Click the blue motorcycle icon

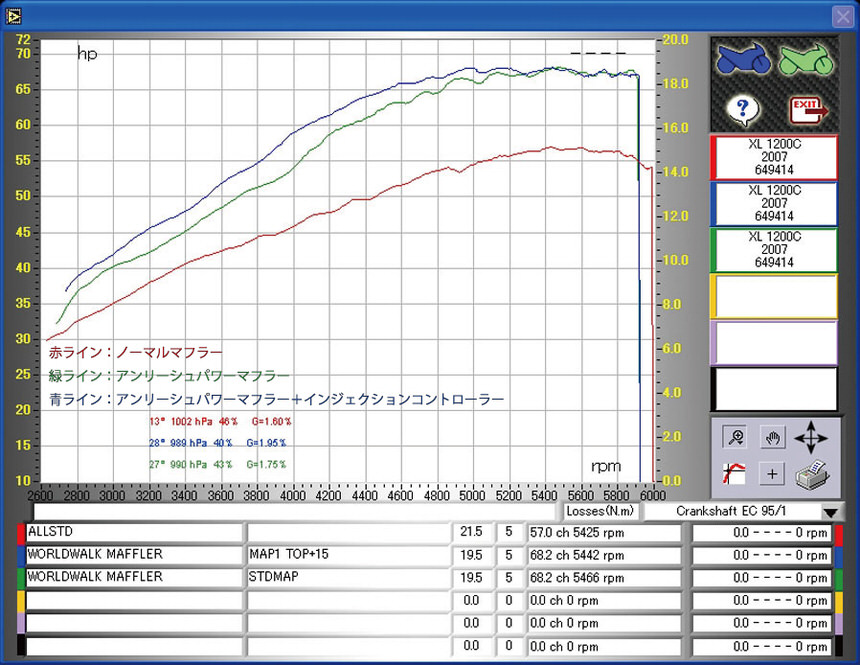(x=743, y=61)
